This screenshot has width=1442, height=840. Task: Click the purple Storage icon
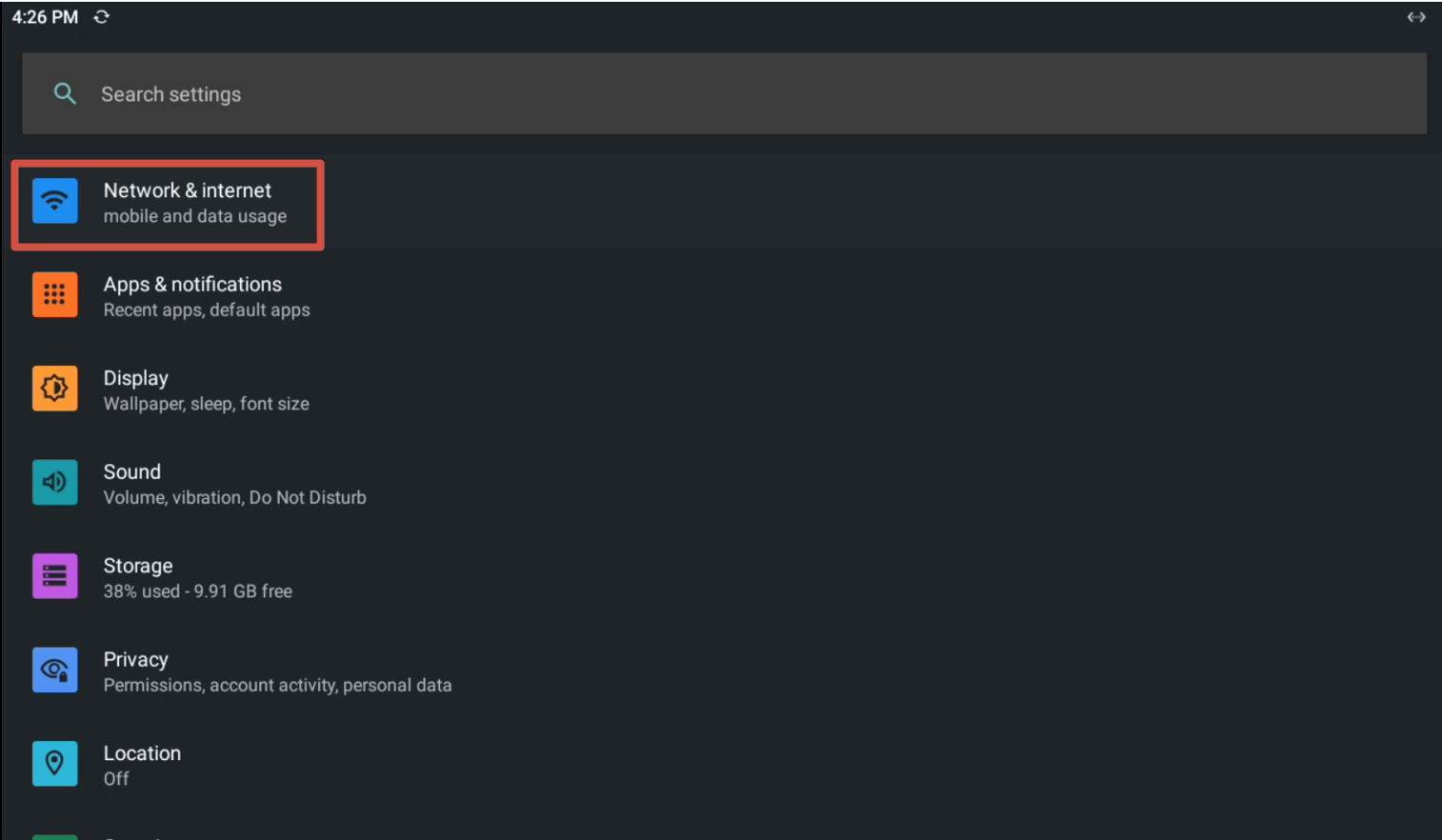[55, 576]
